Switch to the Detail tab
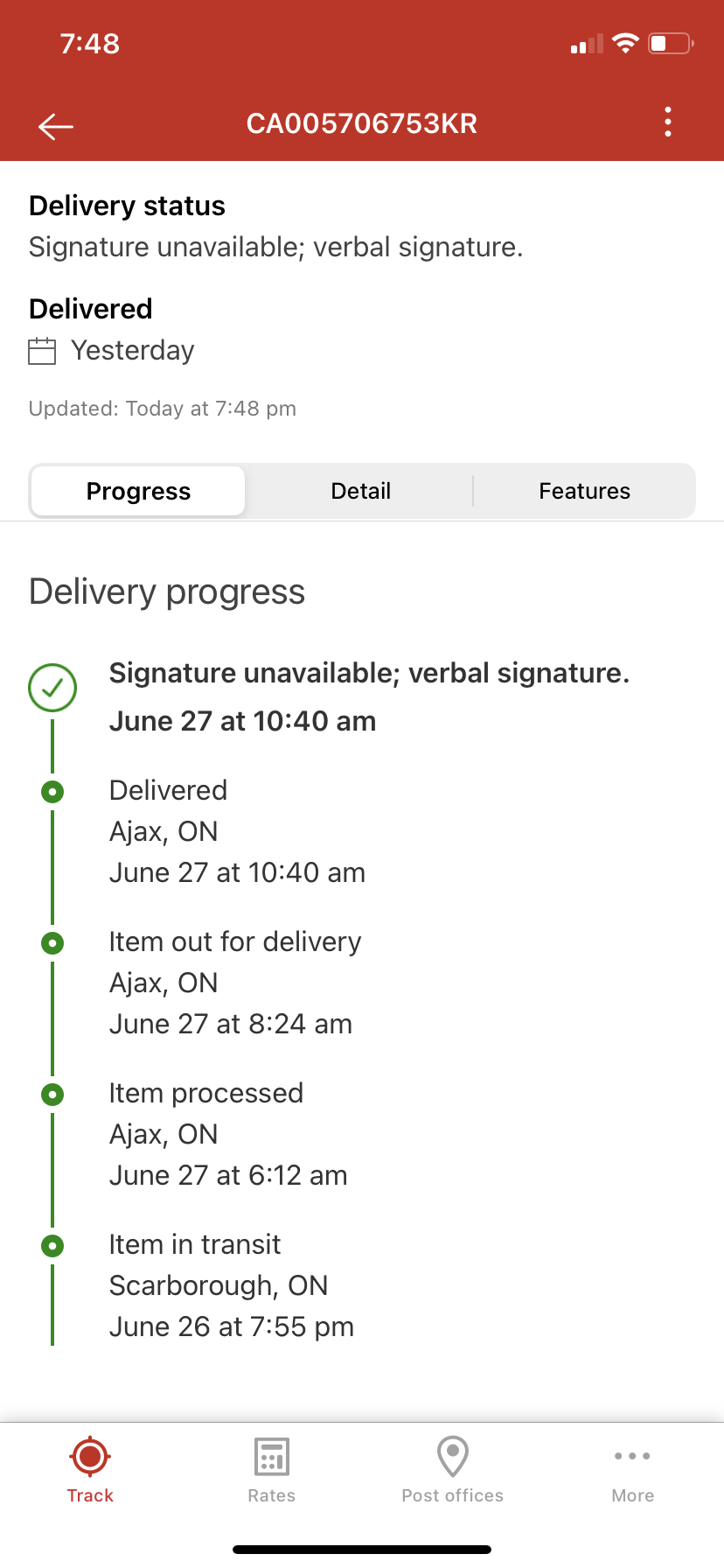Screen dimensions: 724x1568 point(360,491)
